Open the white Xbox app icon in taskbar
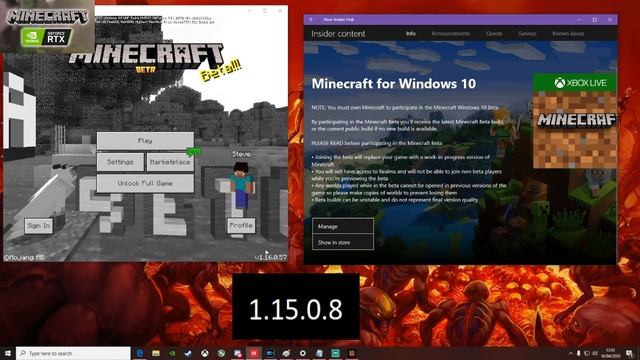Screen dimensions: 640x360 click(204, 353)
